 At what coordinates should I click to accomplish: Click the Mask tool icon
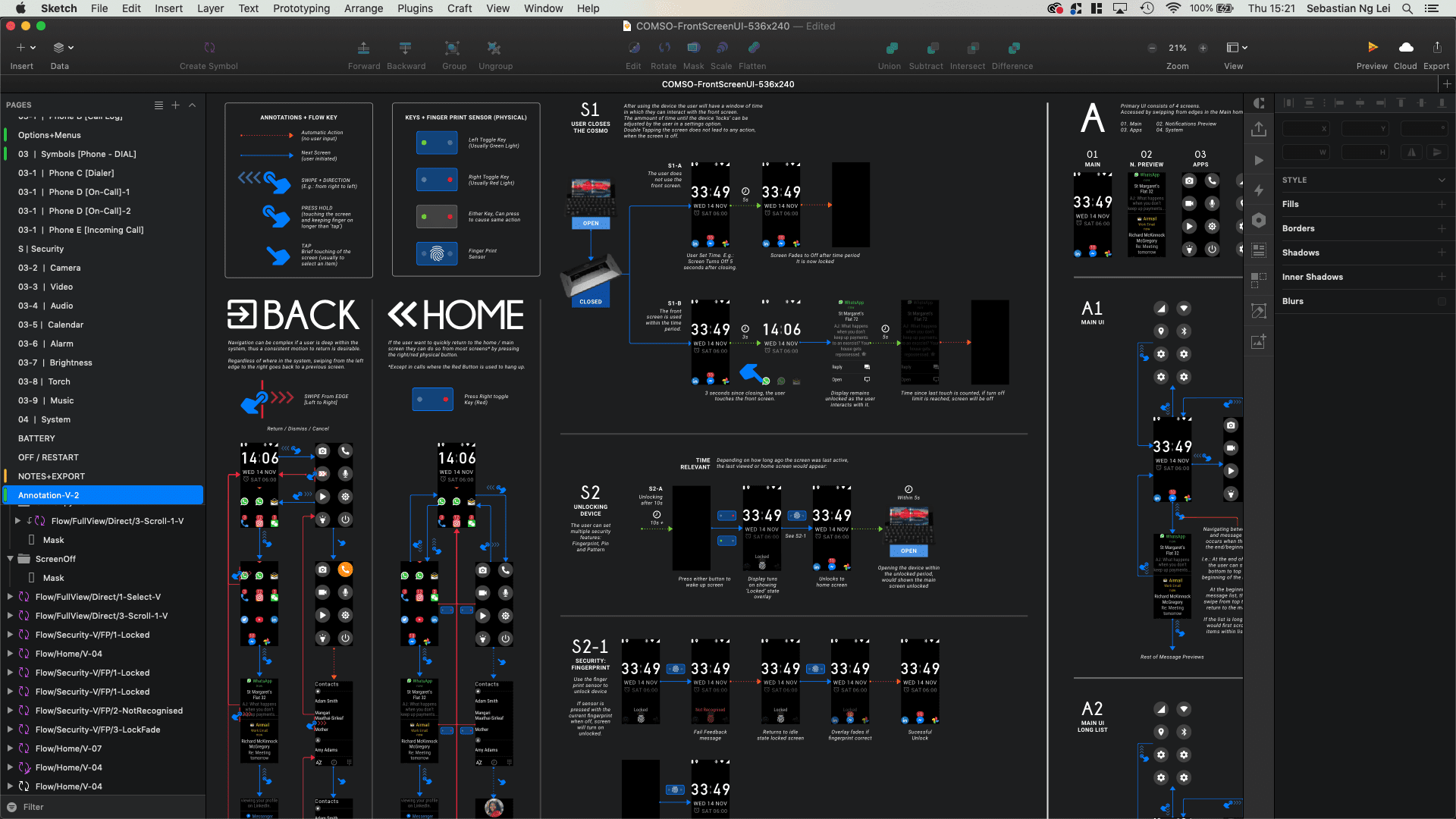(x=693, y=48)
